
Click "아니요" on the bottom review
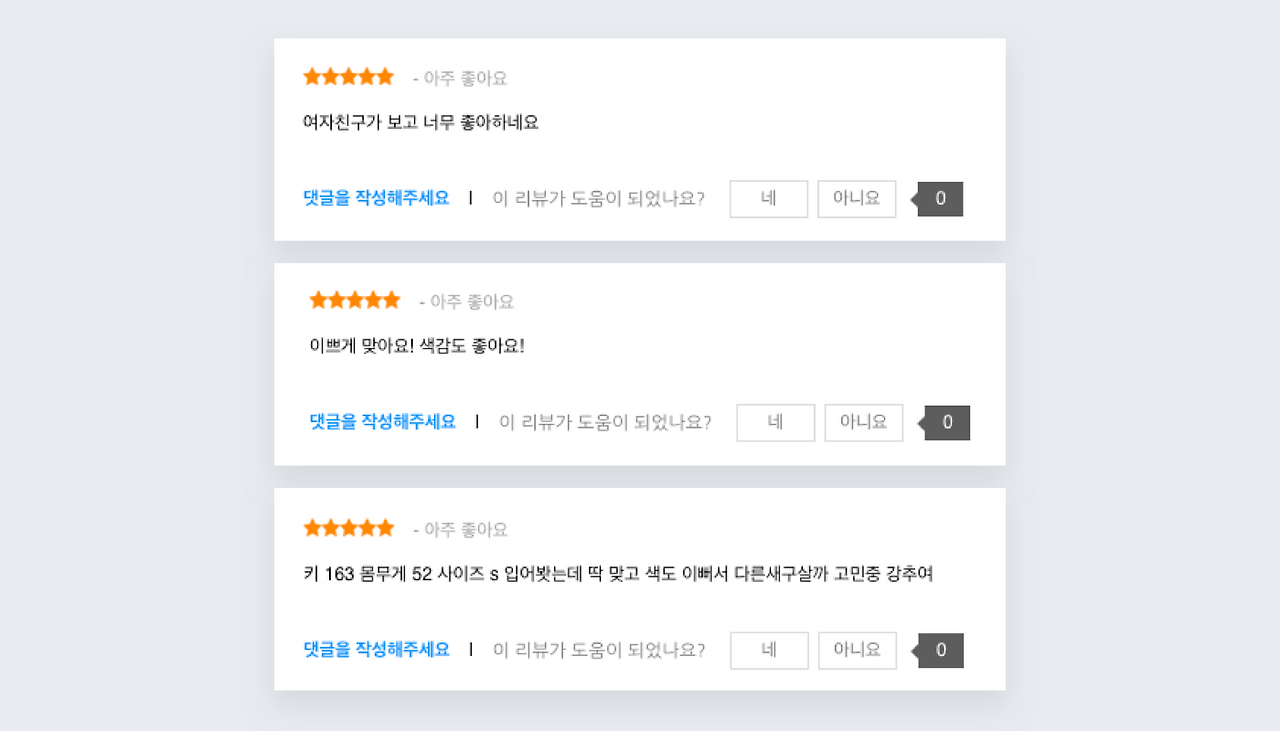pos(856,650)
